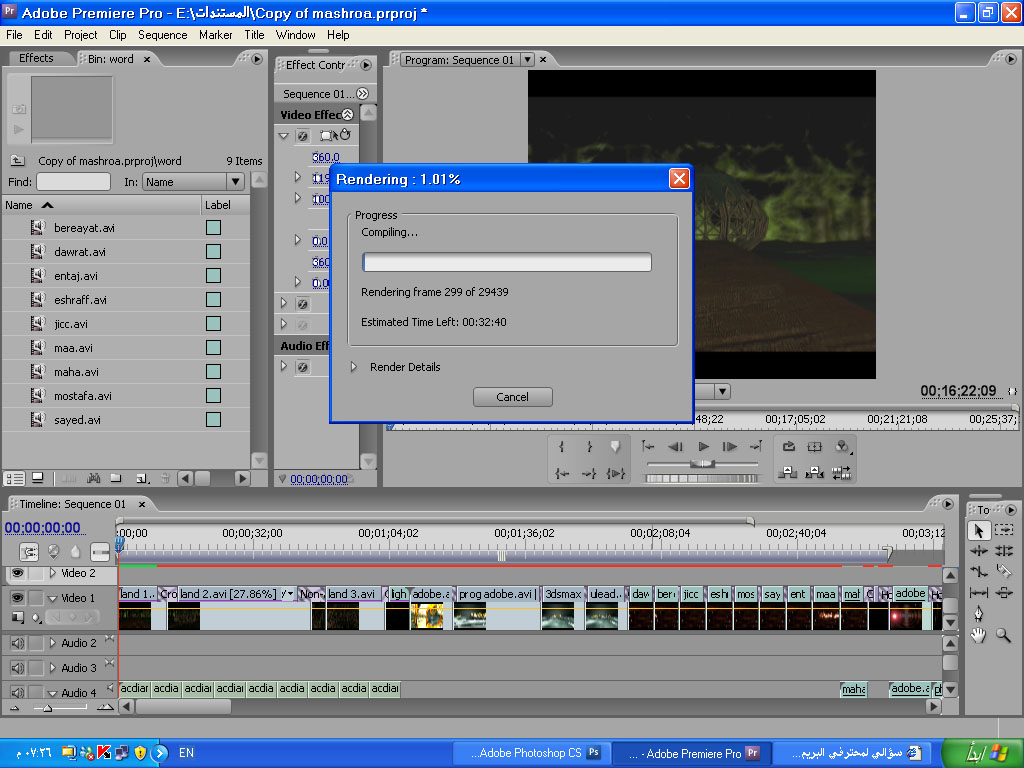Open the Title menu
This screenshot has width=1024, height=768.
(254, 35)
